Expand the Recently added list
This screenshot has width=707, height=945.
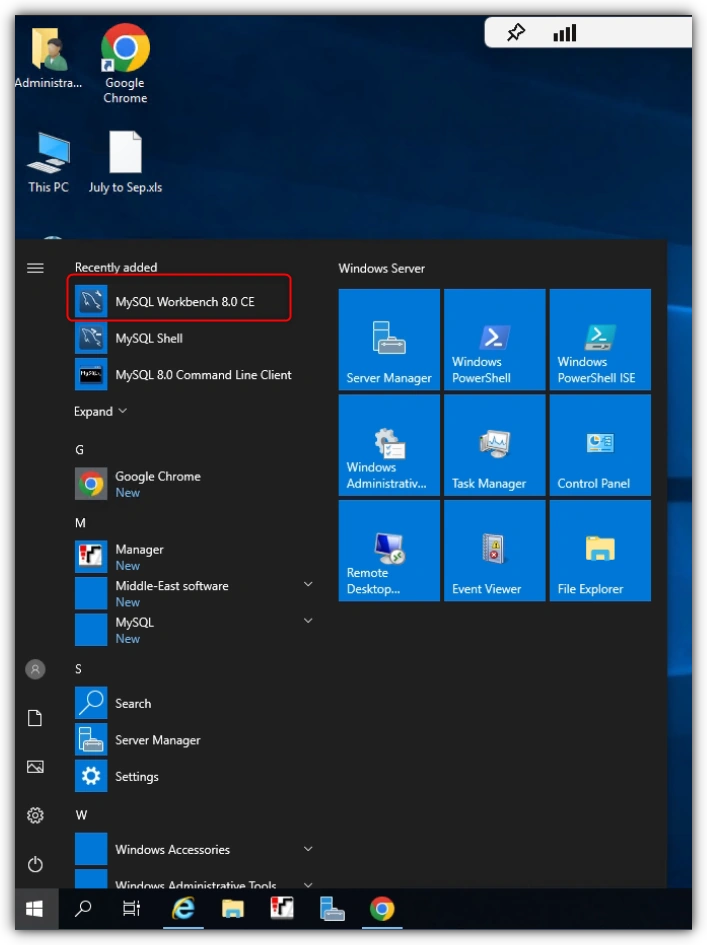click(x=100, y=411)
